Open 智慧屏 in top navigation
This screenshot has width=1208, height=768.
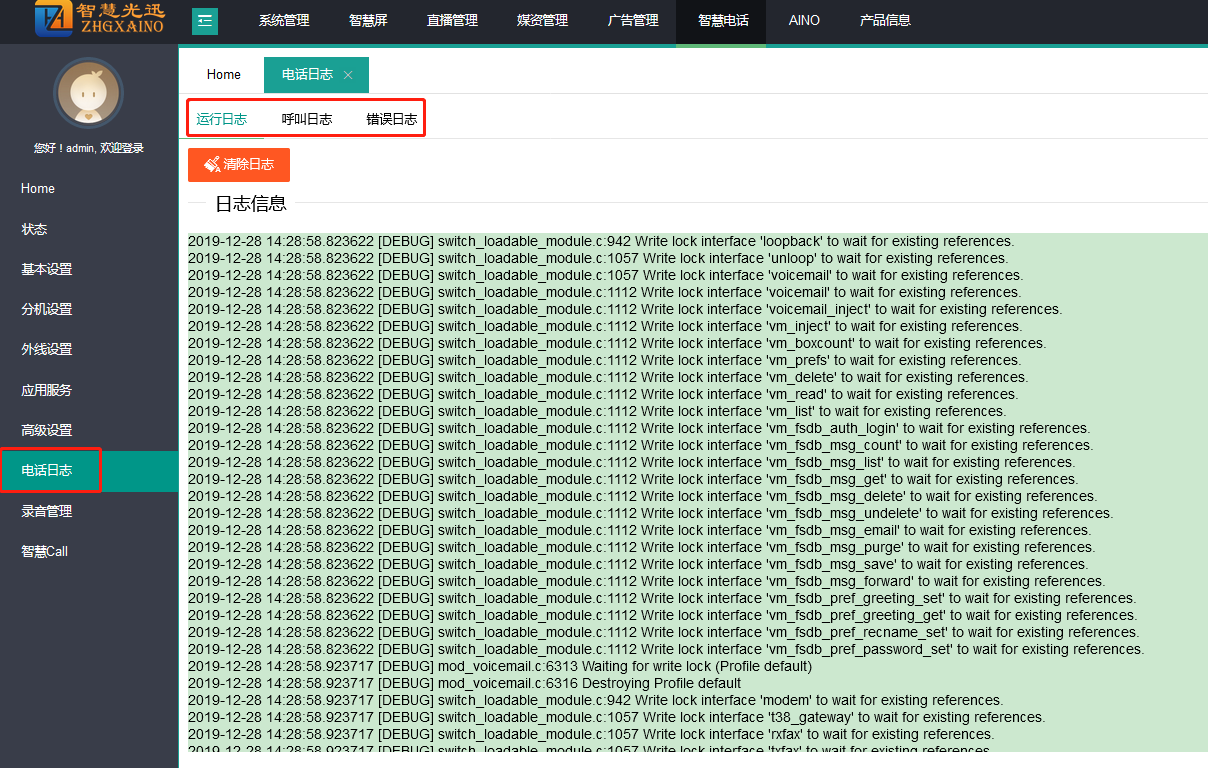[x=368, y=21]
